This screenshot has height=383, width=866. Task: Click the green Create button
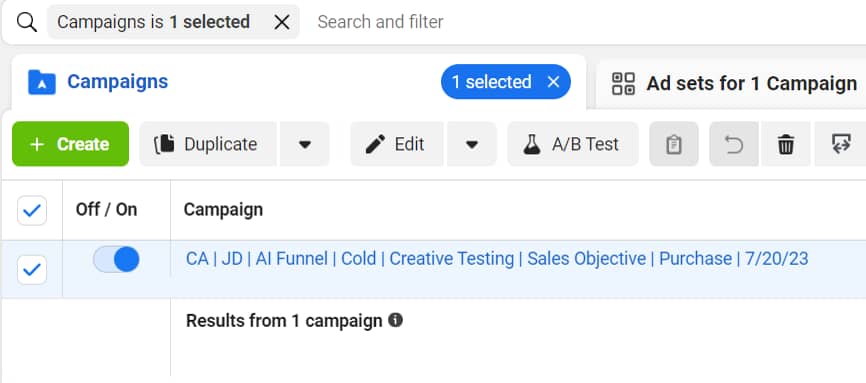(x=70, y=144)
